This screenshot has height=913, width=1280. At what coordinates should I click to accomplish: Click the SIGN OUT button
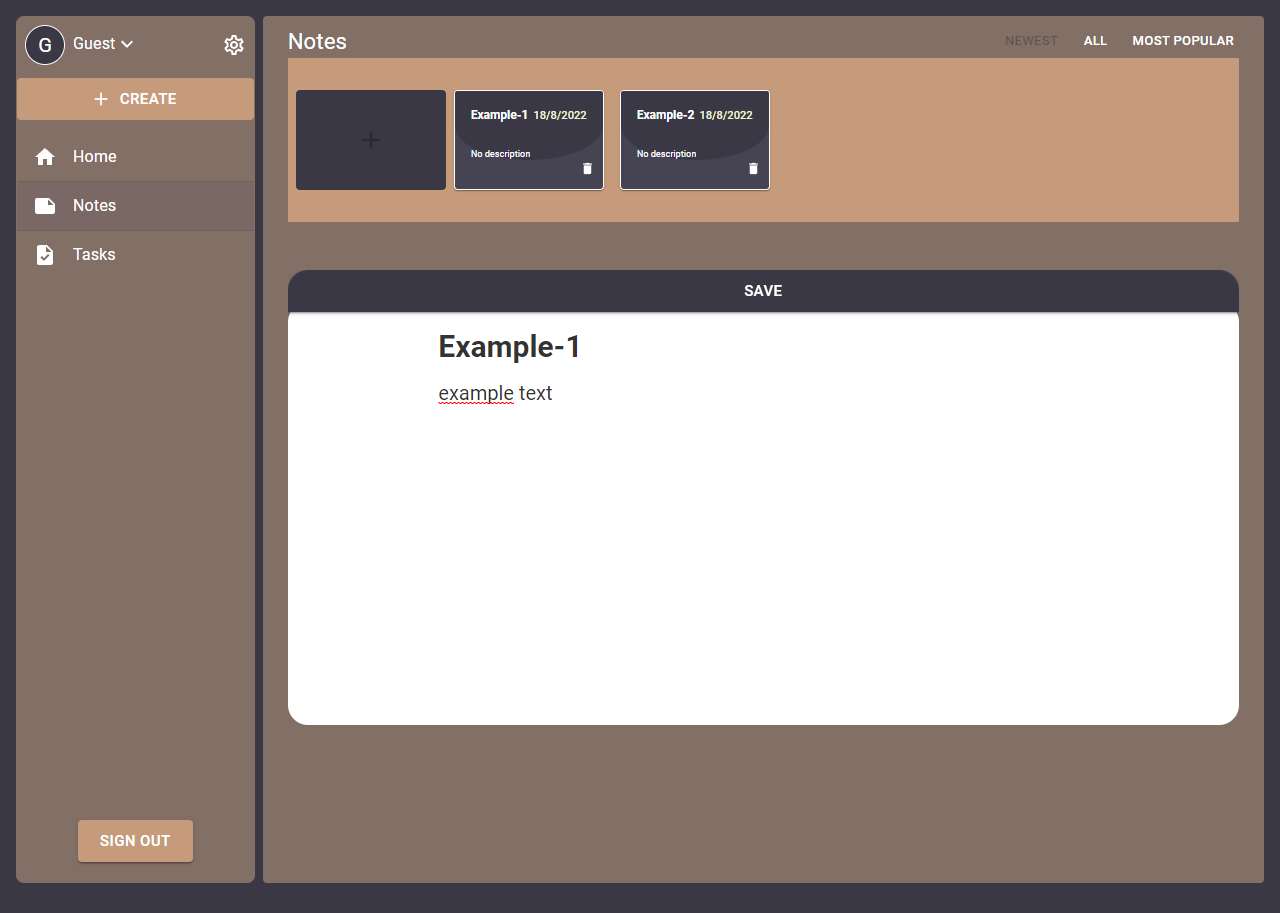[x=135, y=841]
